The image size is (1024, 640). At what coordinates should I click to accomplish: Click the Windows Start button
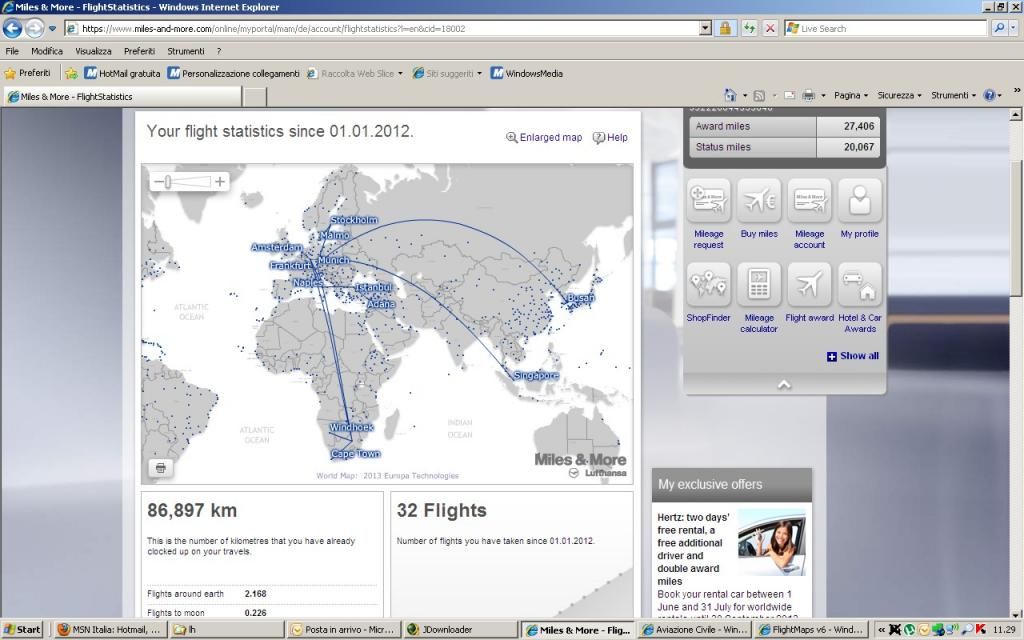(x=22, y=630)
